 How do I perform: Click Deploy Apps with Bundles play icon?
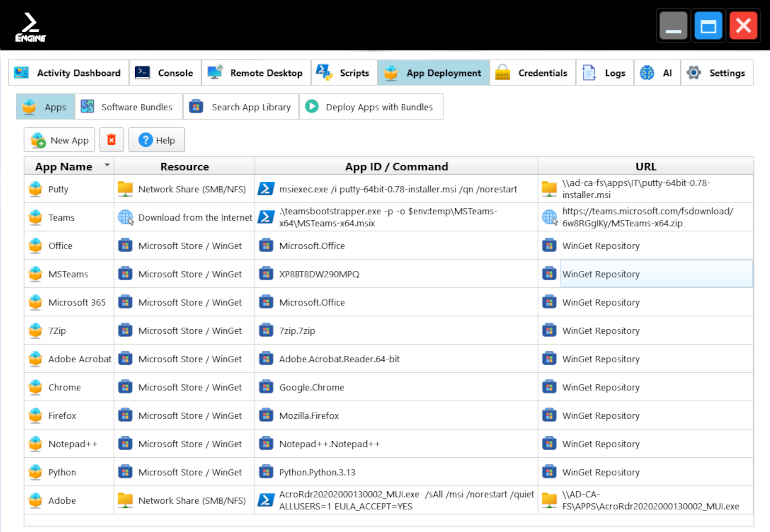tap(311, 107)
